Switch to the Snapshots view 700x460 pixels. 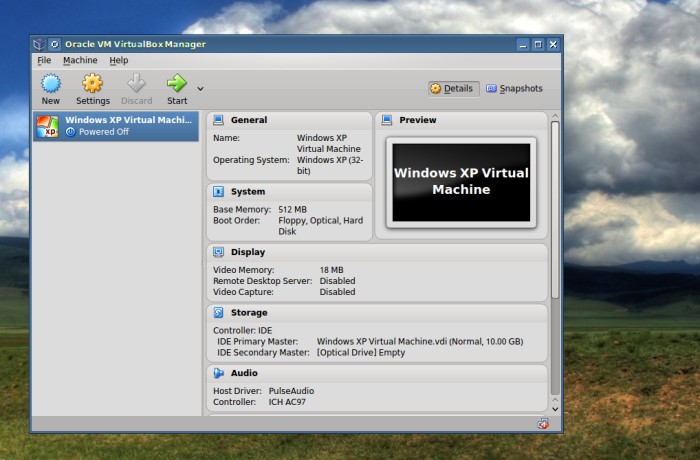(x=514, y=88)
